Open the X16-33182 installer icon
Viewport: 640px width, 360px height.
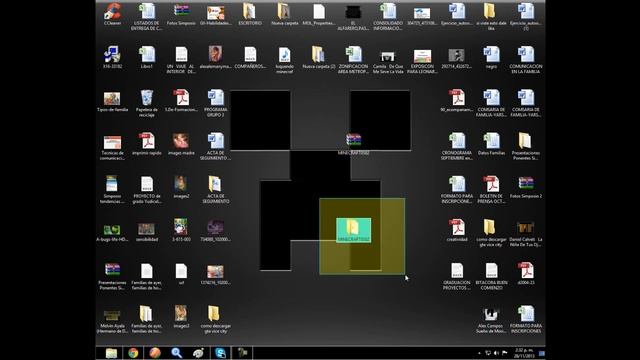(112, 57)
